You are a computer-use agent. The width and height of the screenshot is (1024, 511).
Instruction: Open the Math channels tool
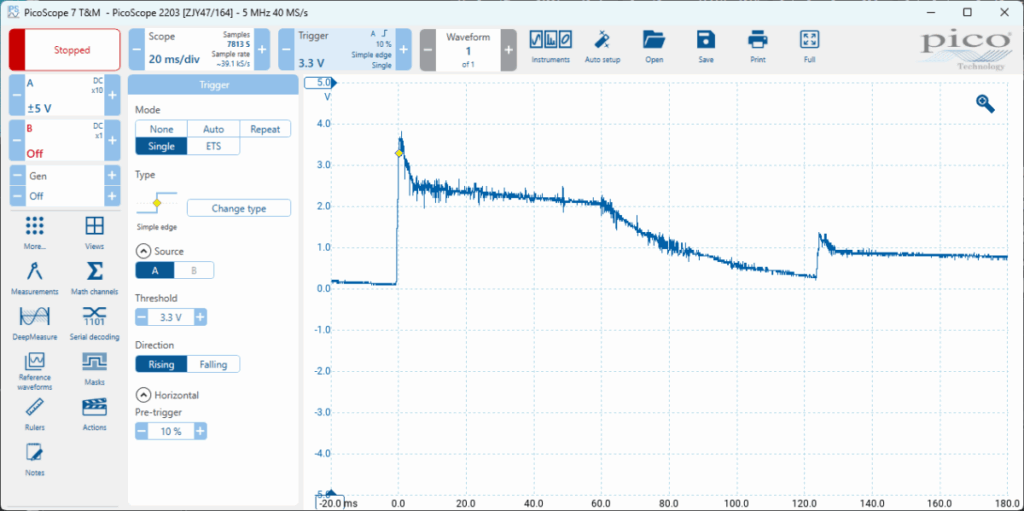(95, 274)
